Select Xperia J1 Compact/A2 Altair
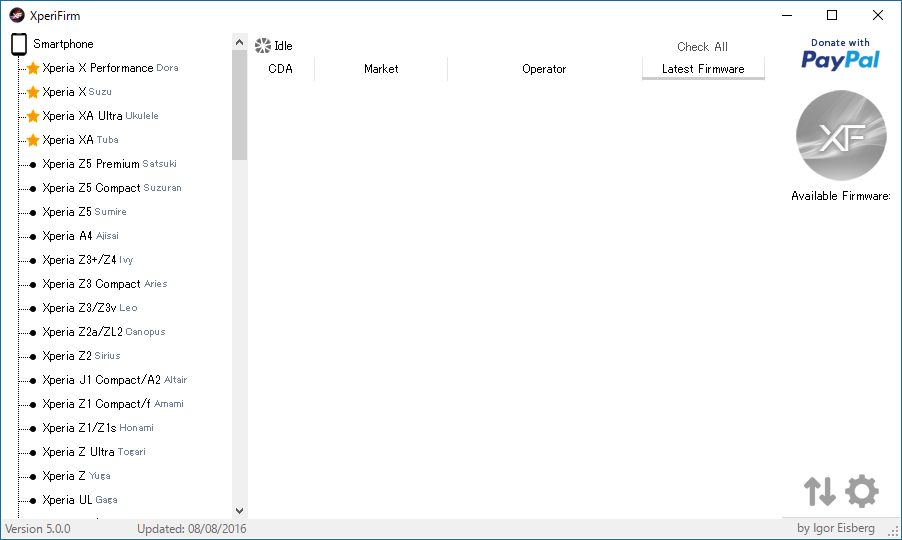The width and height of the screenshot is (902, 540). click(114, 380)
